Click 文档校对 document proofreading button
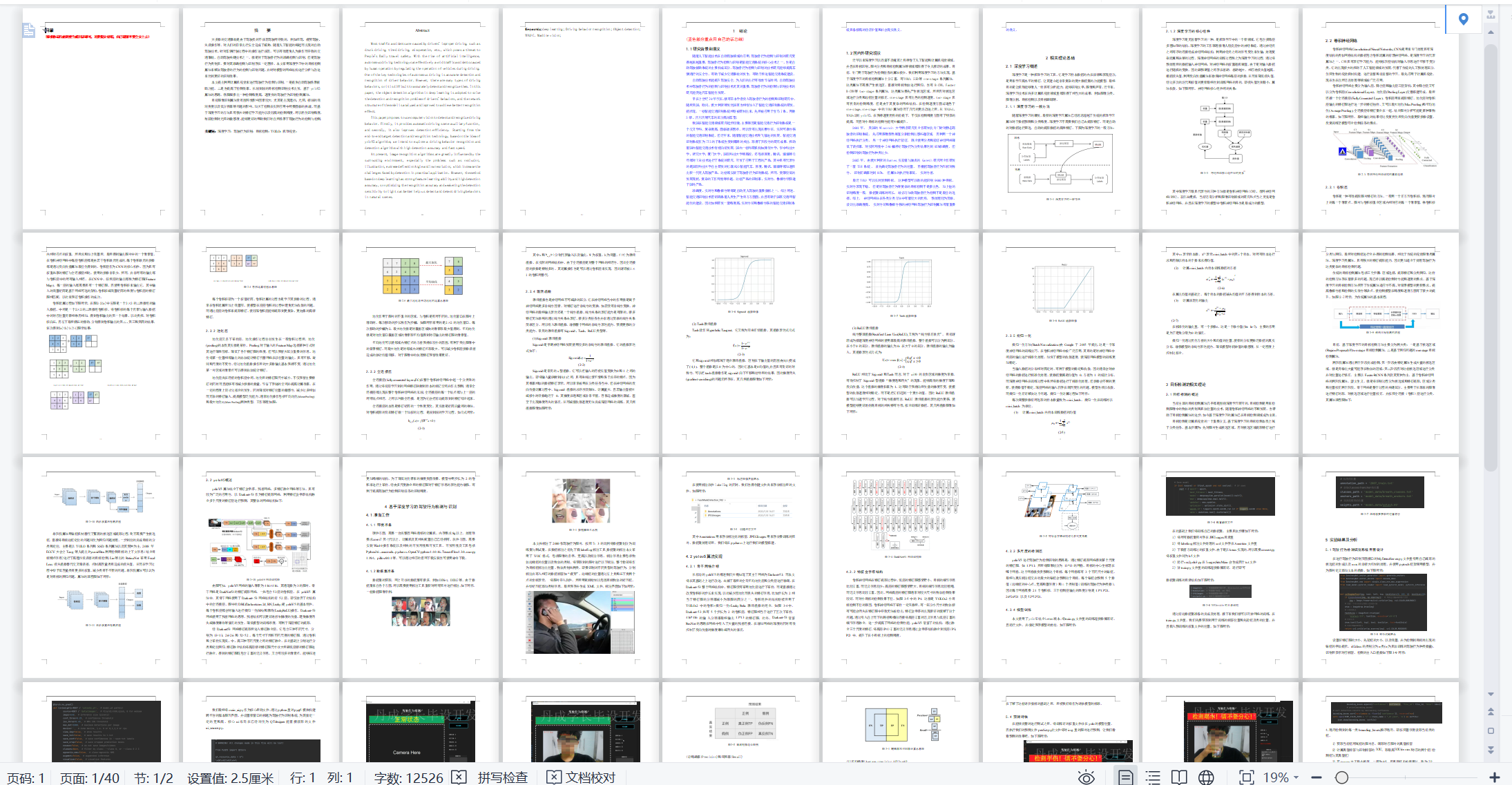1512x785 pixels. 582,777
